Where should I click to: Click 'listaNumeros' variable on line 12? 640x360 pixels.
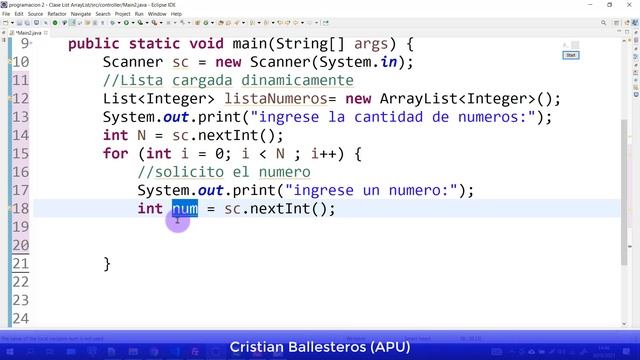276,99
